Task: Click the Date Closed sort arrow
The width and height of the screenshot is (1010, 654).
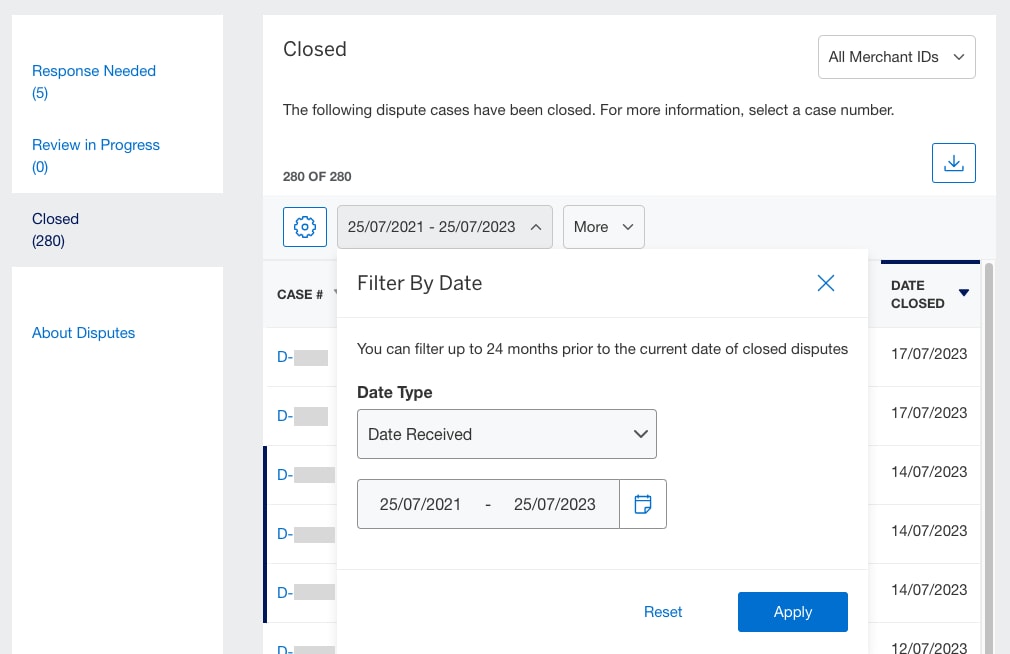Action: [x=963, y=294]
